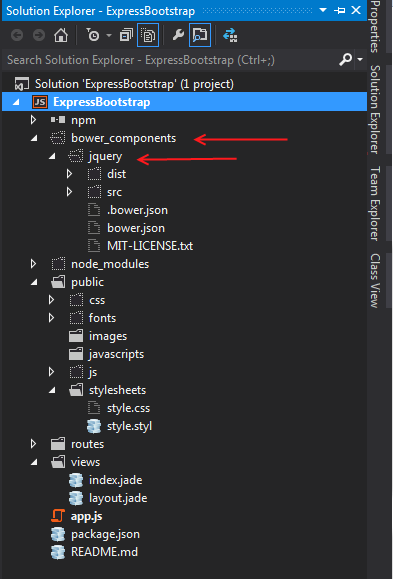Click the stylesheets folder icon
Image resolution: width=393 pixels, height=579 pixels.
pyautogui.click(x=76, y=390)
